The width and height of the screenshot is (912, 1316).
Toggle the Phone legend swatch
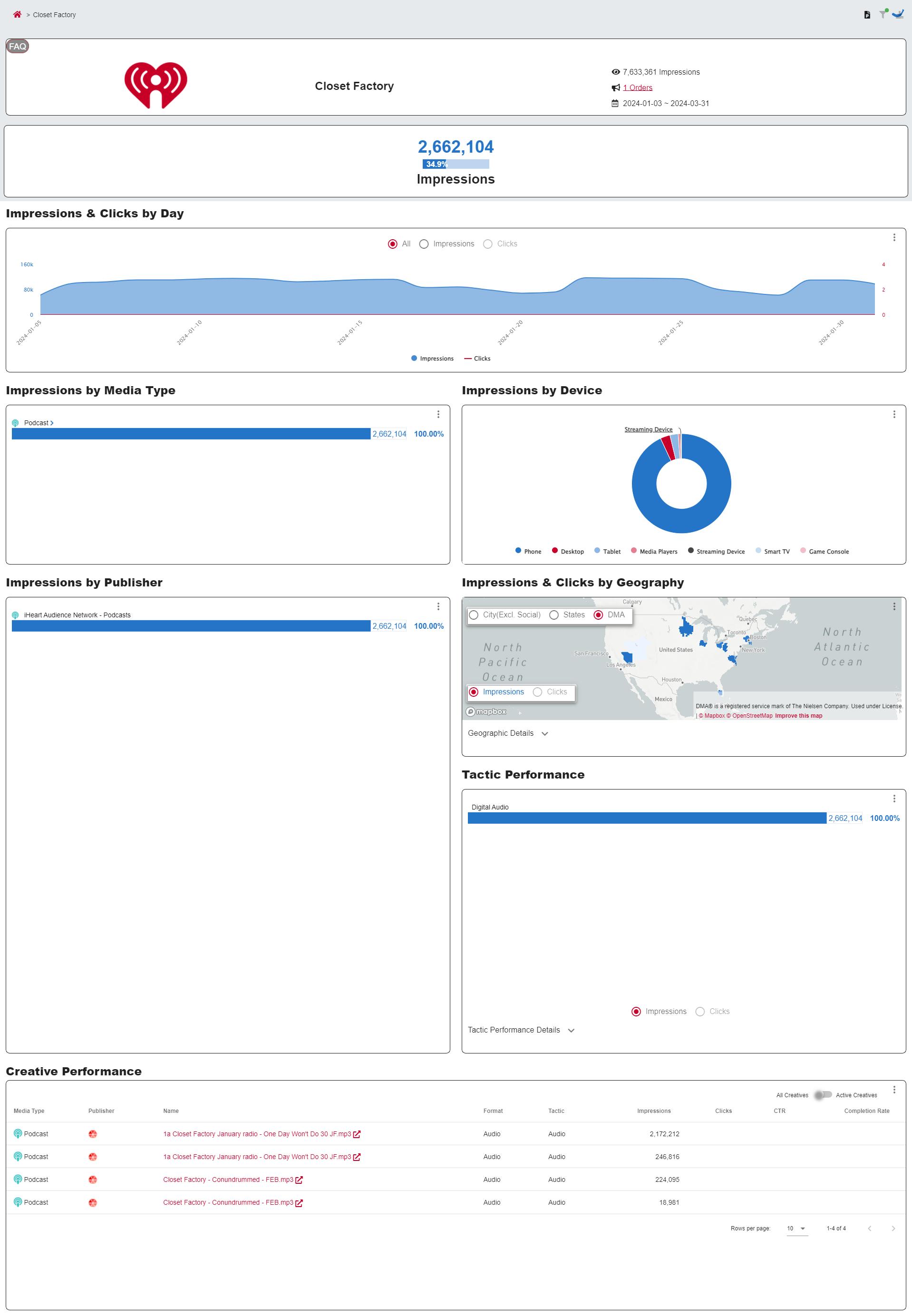click(518, 550)
